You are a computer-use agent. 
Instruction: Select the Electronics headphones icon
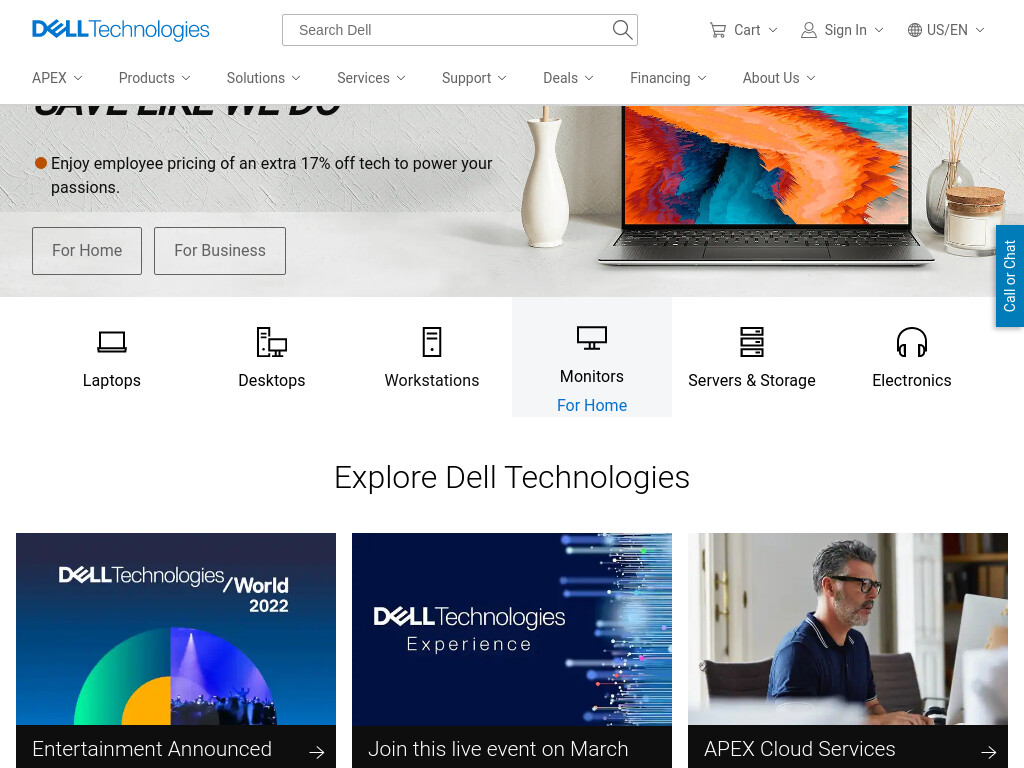click(x=912, y=342)
